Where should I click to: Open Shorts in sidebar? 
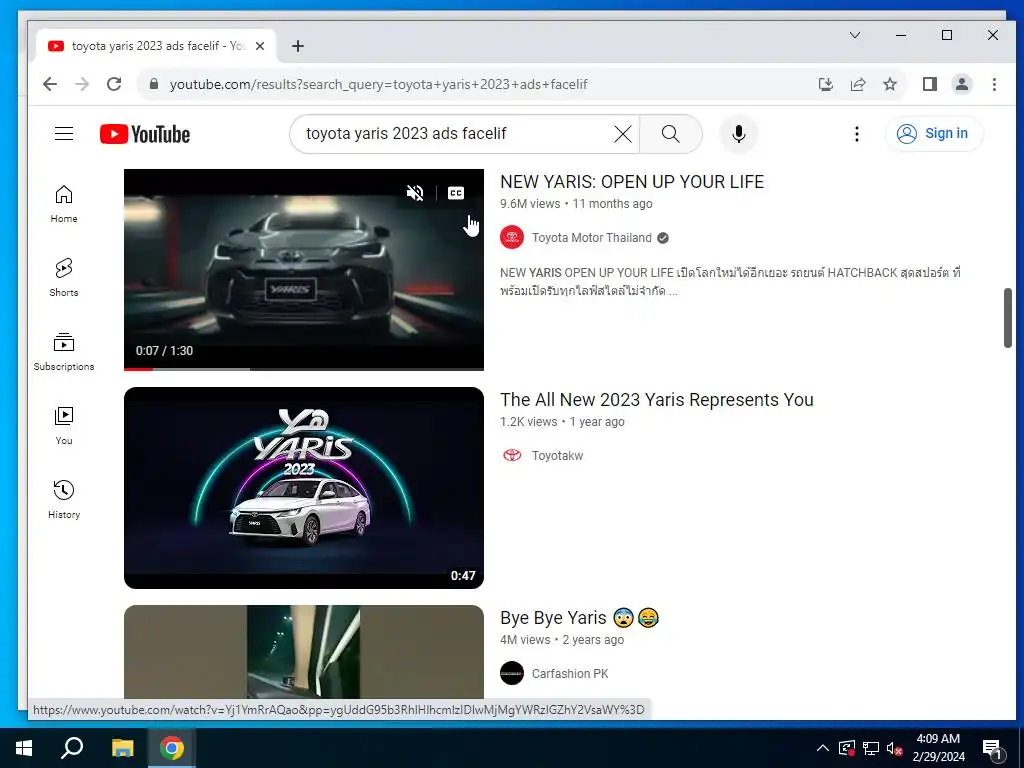click(64, 278)
